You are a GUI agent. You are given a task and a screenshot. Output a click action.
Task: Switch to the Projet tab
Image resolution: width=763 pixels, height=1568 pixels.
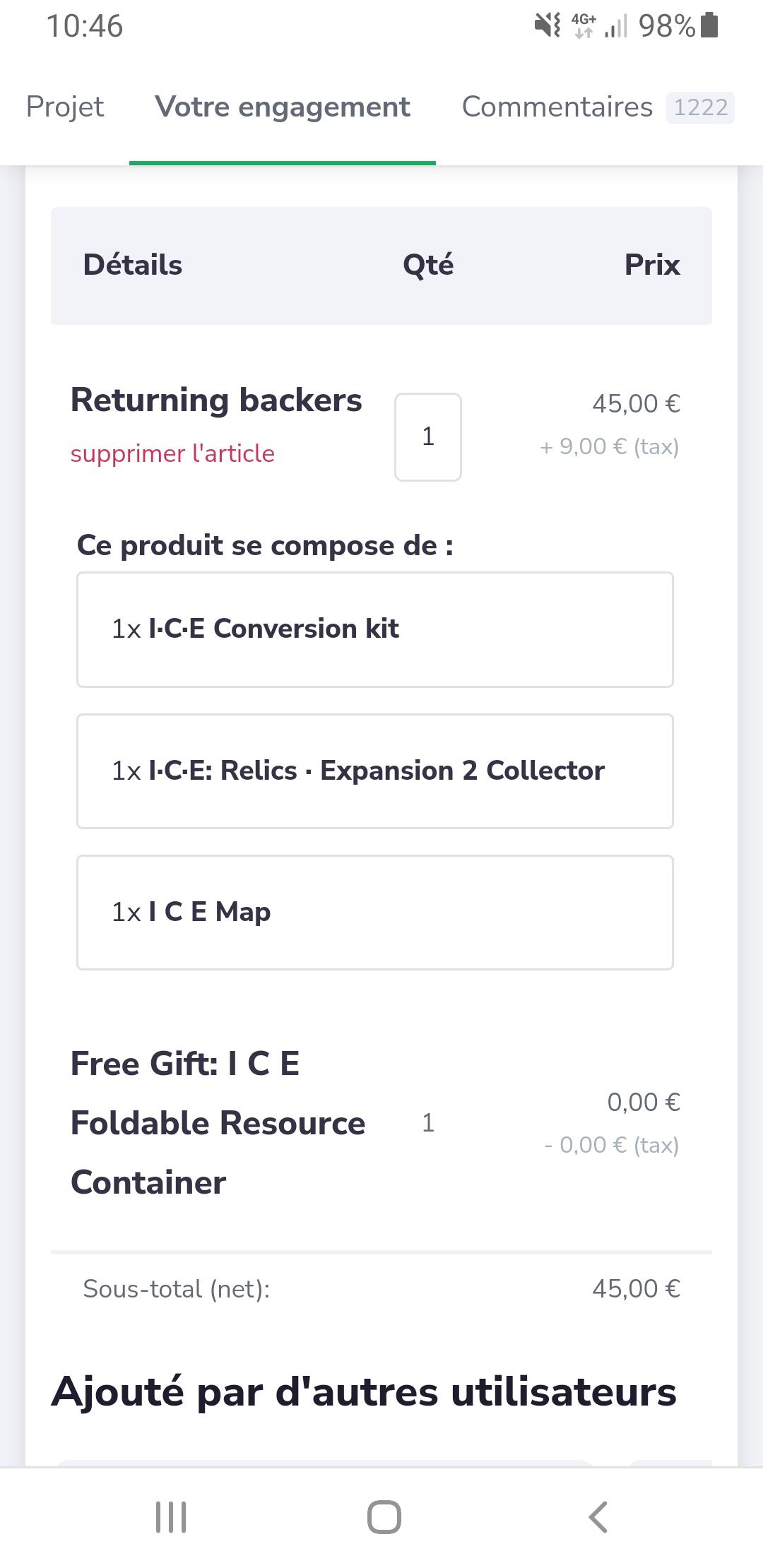point(65,107)
